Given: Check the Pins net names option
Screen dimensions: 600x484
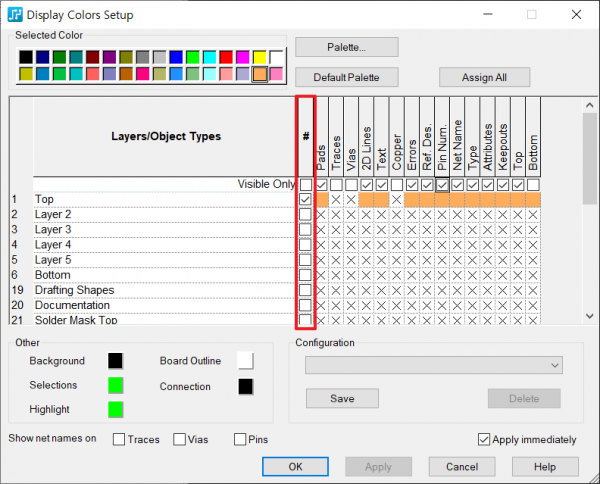Looking at the screenshot, I should point(240,439).
